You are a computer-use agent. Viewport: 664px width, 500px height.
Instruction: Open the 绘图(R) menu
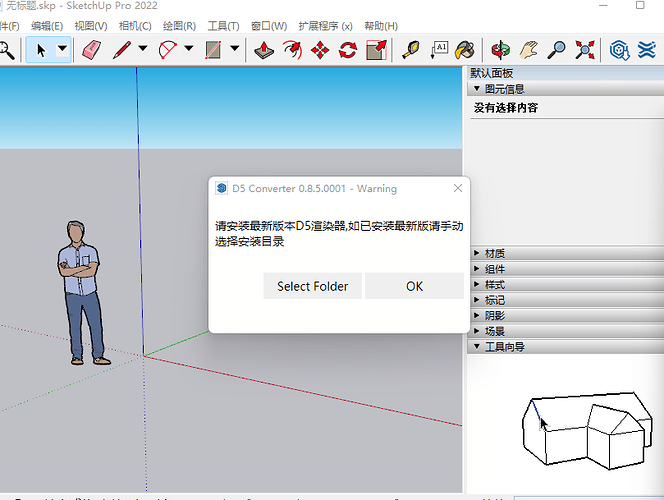point(180,26)
